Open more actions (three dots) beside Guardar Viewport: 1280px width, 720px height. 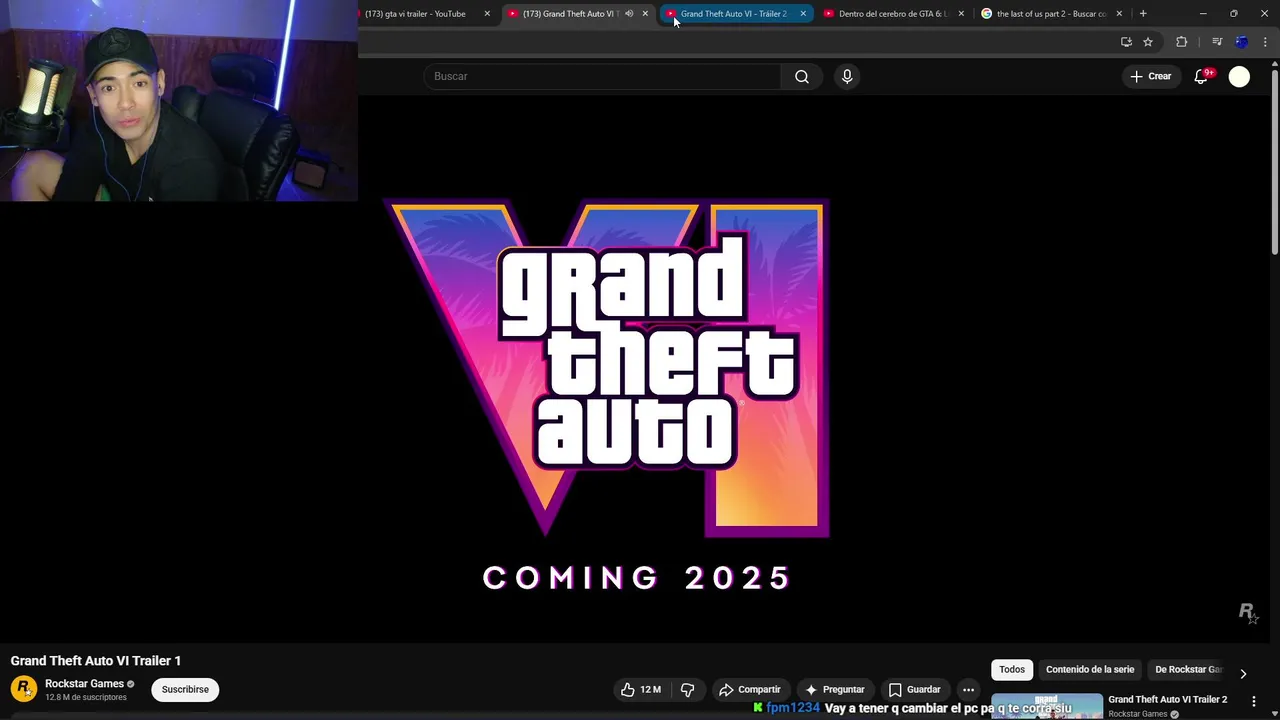point(968,689)
